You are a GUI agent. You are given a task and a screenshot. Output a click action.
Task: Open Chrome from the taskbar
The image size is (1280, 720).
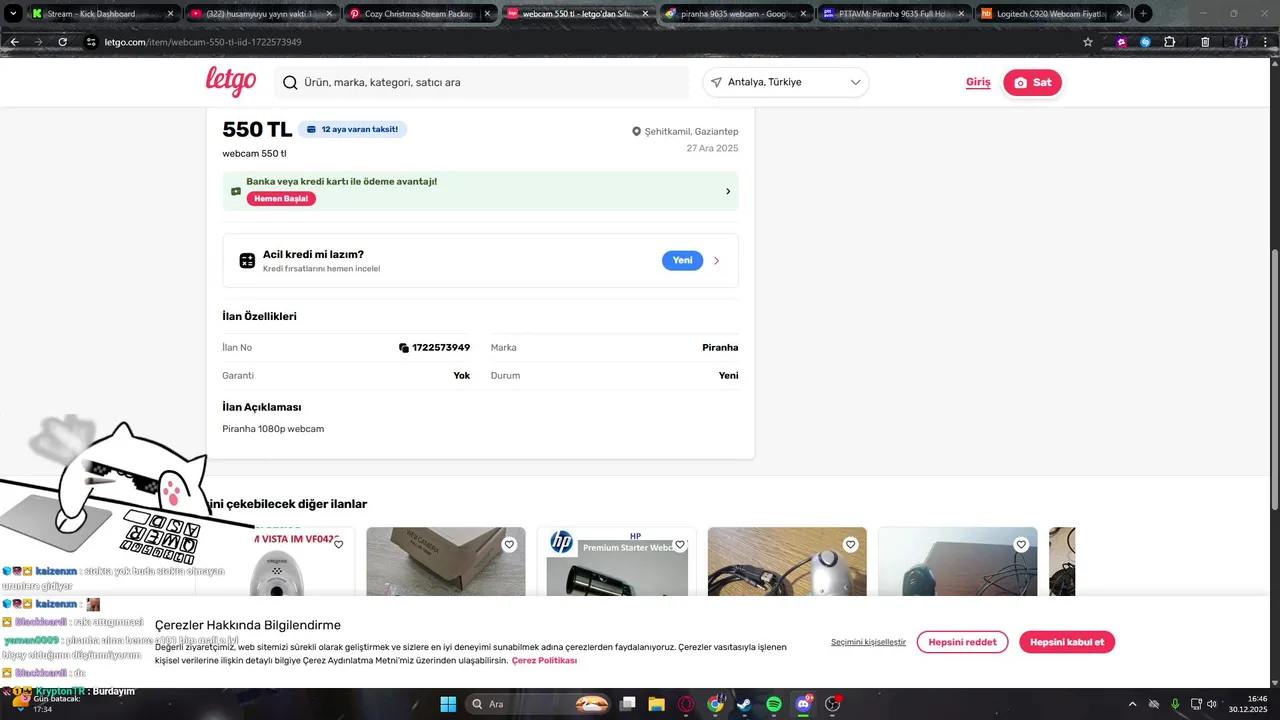pyautogui.click(x=715, y=704)
